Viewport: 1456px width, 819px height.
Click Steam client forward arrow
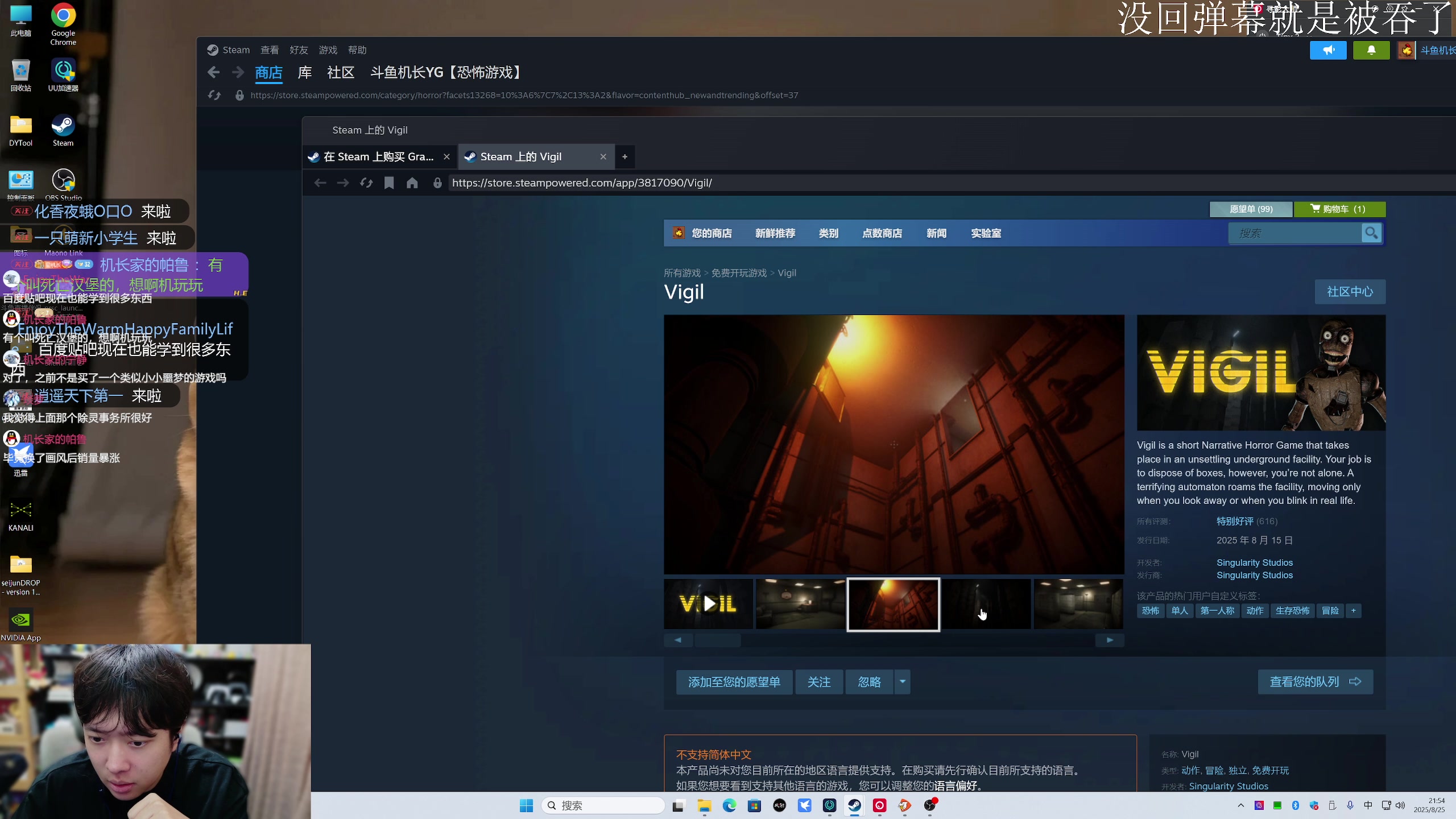point(238,72)
